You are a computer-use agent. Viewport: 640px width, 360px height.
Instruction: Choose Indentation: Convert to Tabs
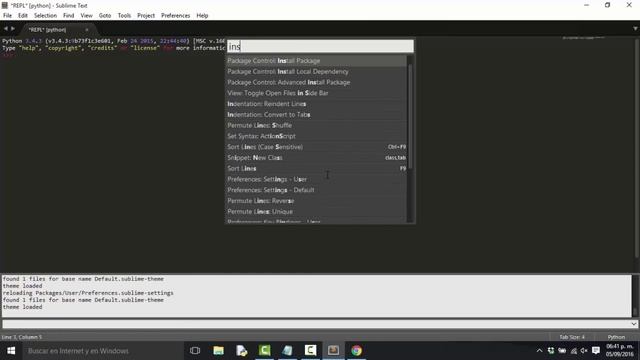[x=317, y=115]
